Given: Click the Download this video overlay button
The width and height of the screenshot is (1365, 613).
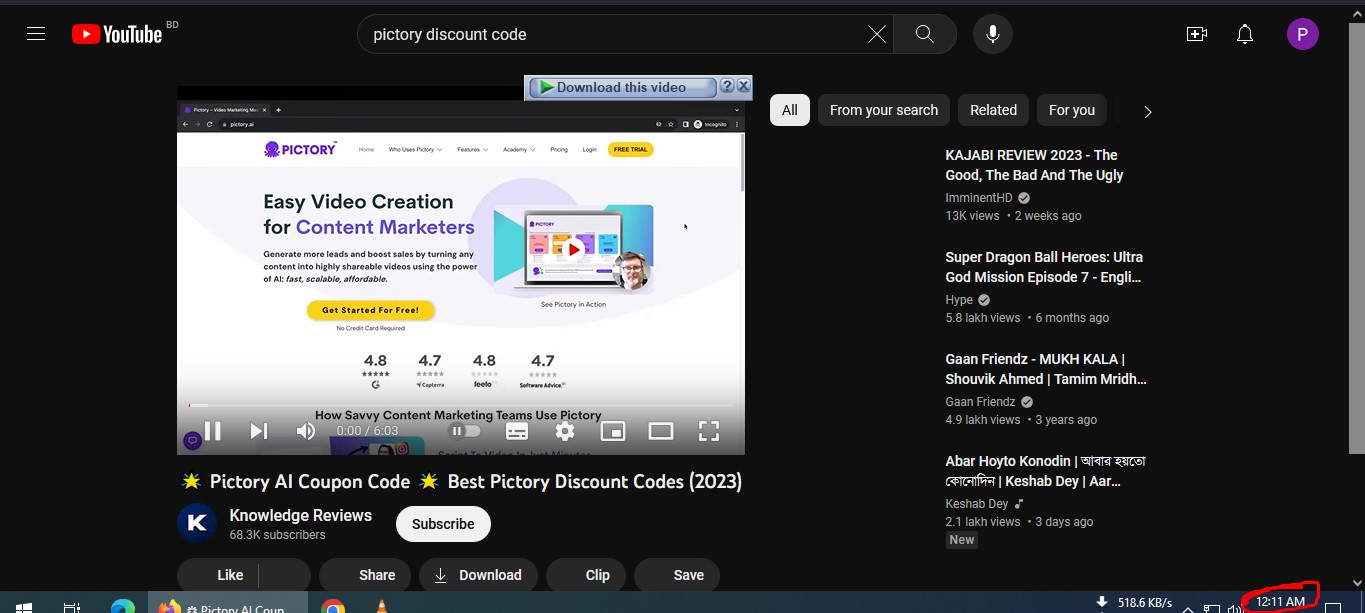Looking at the screenshot, I should (621, 87).
